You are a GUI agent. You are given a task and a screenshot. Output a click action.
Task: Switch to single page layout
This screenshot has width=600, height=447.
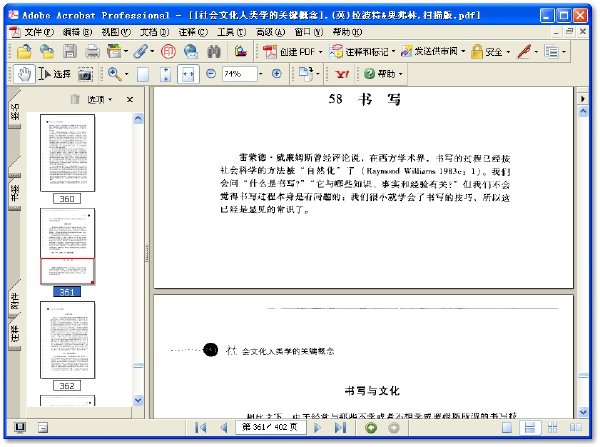click(x=507, y=427)
